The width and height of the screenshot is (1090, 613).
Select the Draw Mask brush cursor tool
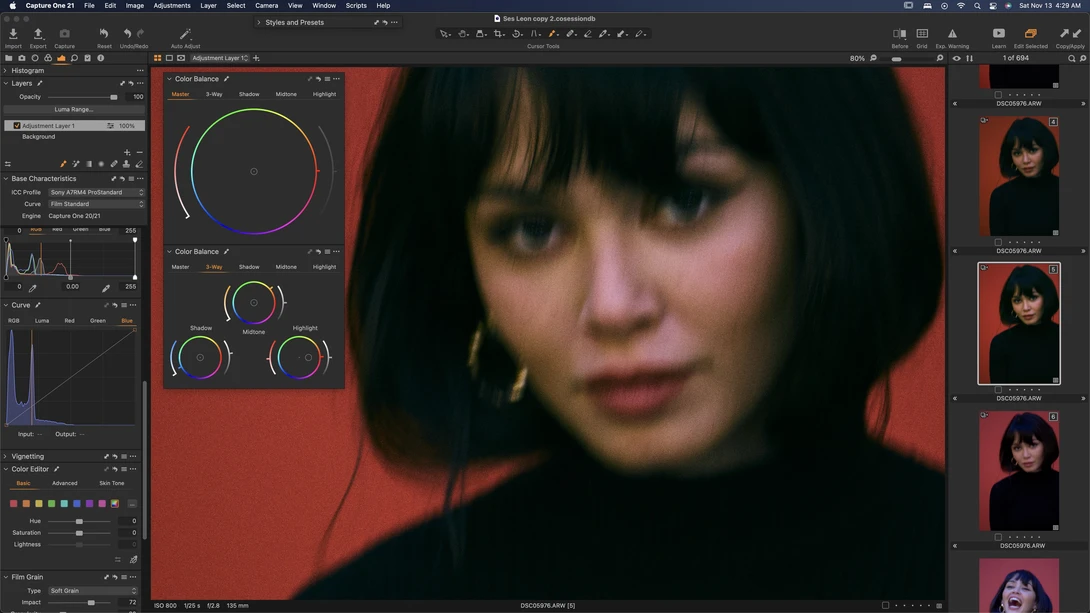[553, 33]
